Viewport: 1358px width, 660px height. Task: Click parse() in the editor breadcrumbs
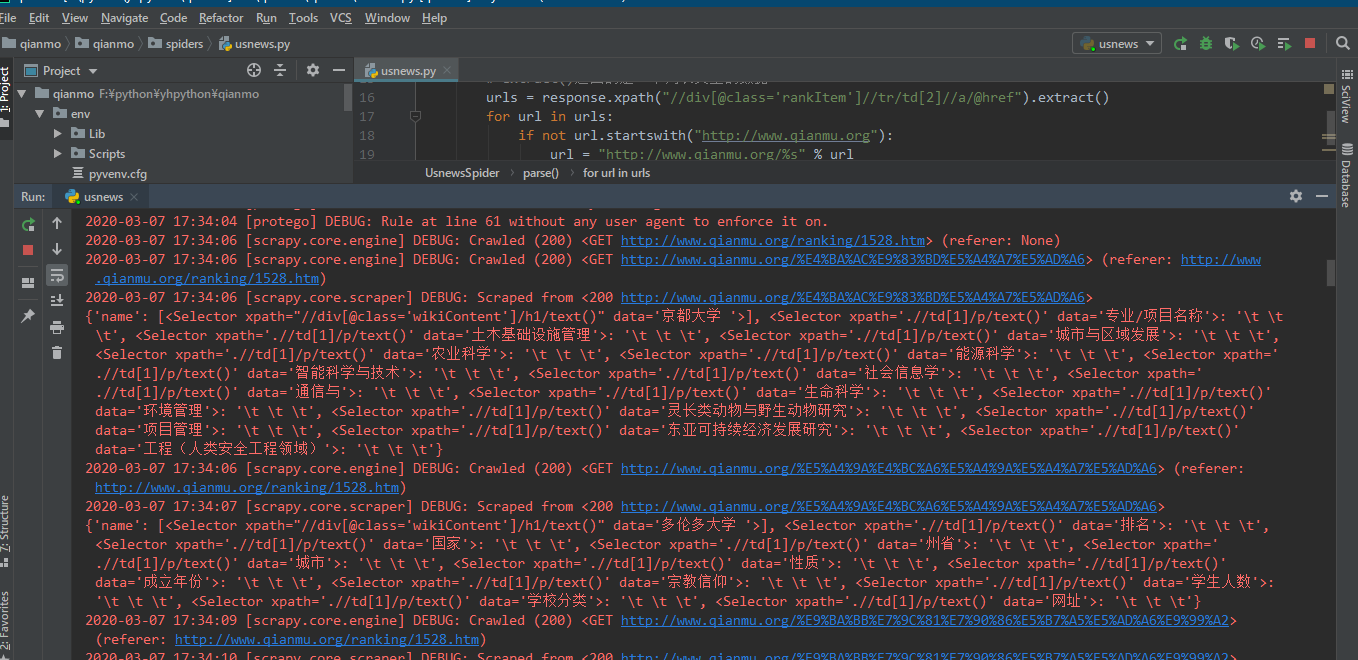tap(541, 173)
